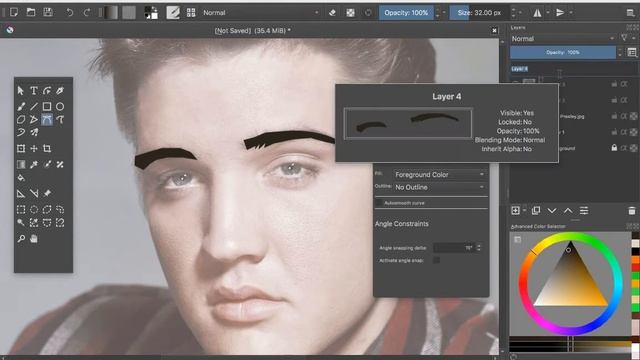The image size is (640, 360).
Task: Save the document with the floppy icon
Action: click(x=48, y=12)
